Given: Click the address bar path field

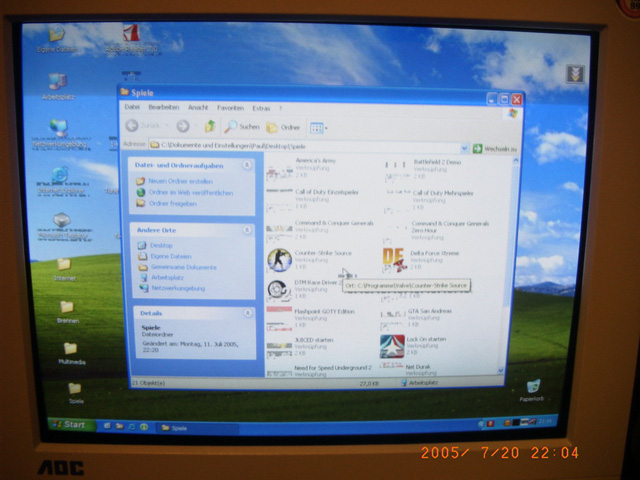Looking at the screenshot, I should 304,146.
